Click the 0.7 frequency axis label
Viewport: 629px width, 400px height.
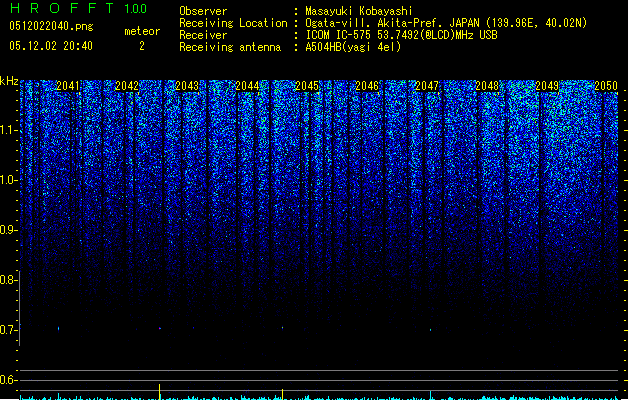coord(9,330)
